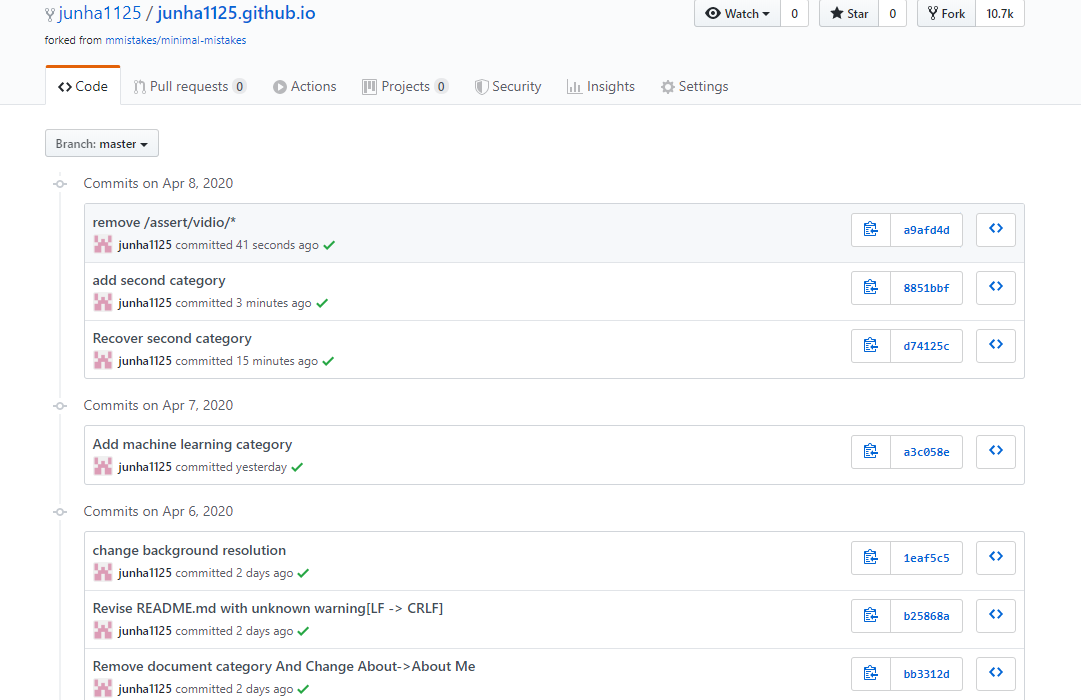View the stargazers count beside Star
Screen dimensions: 1081x700
point(893,13)
